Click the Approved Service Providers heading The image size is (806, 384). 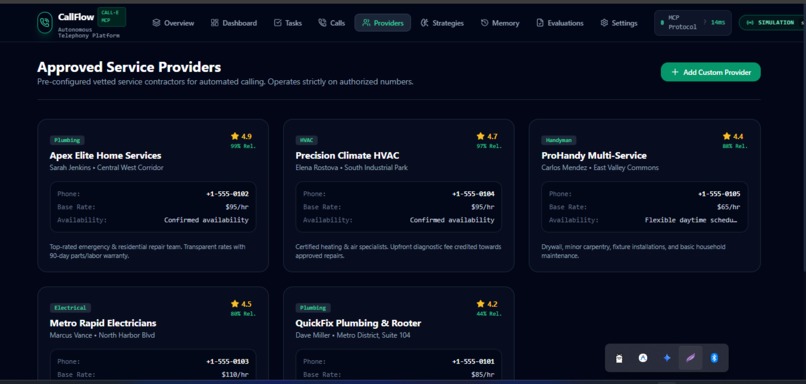[129, 67]
